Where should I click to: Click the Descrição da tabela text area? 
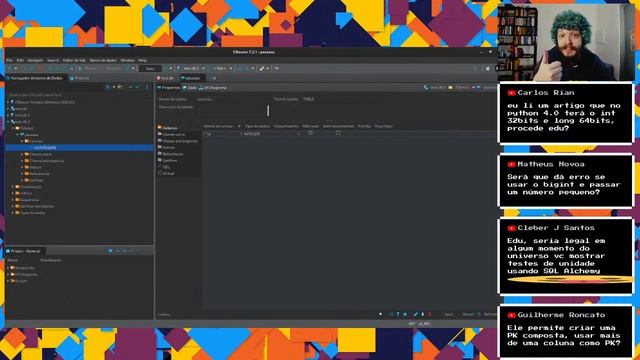233,111
